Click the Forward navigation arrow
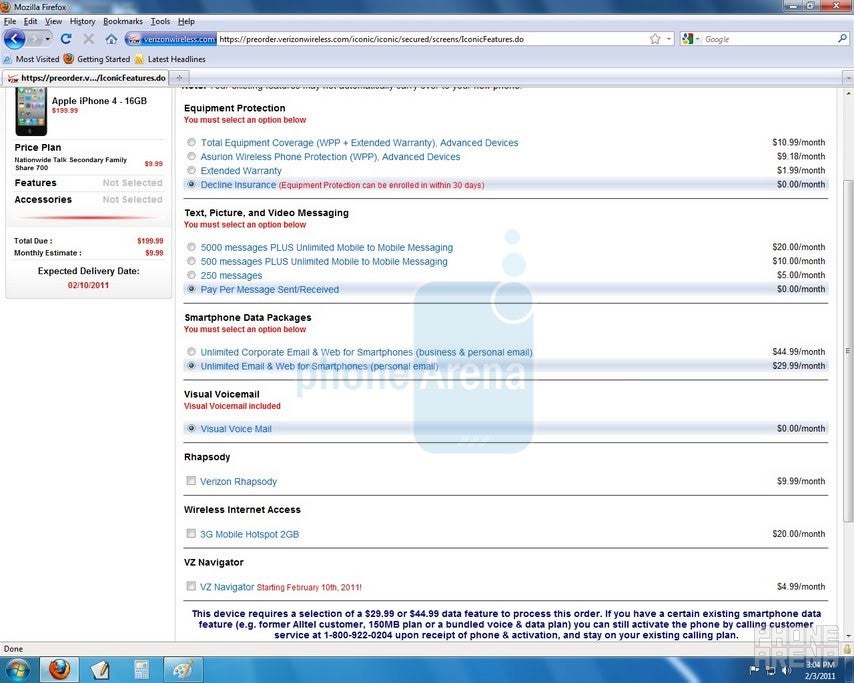Viewport: 854px width, 683px height. coord(35,39)
